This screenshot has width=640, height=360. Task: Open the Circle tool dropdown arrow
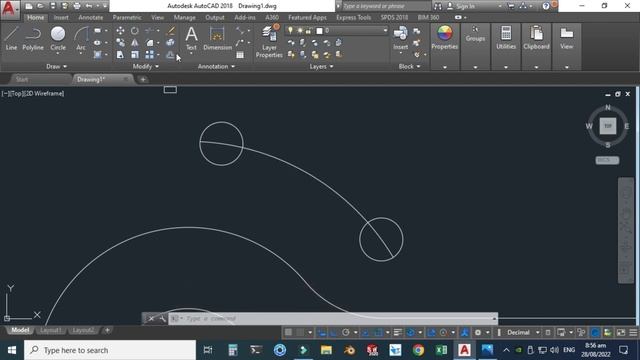pyautogui.click(x=58, y=53)
